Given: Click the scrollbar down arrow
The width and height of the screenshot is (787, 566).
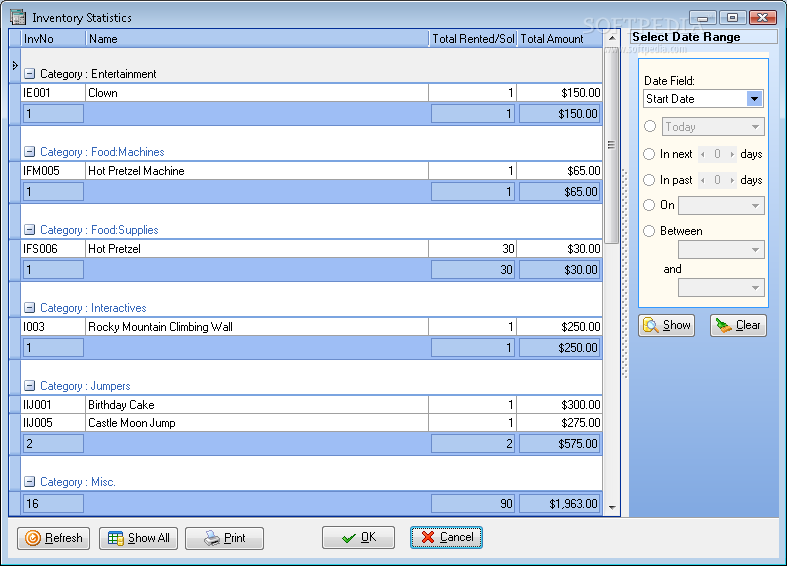Looking at the screenshot, I should pyautogui.click(x=612, y=507).
